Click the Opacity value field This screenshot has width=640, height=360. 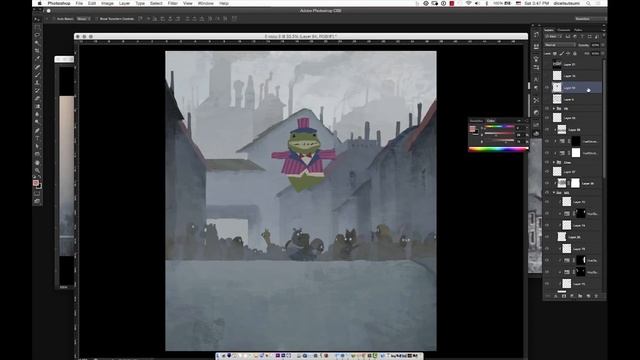click(595, 45)
